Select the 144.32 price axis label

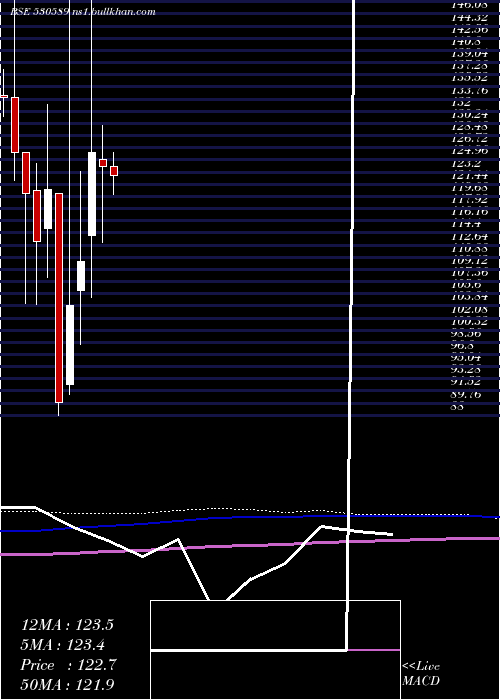pyautogui.click(x=469, y=18)
